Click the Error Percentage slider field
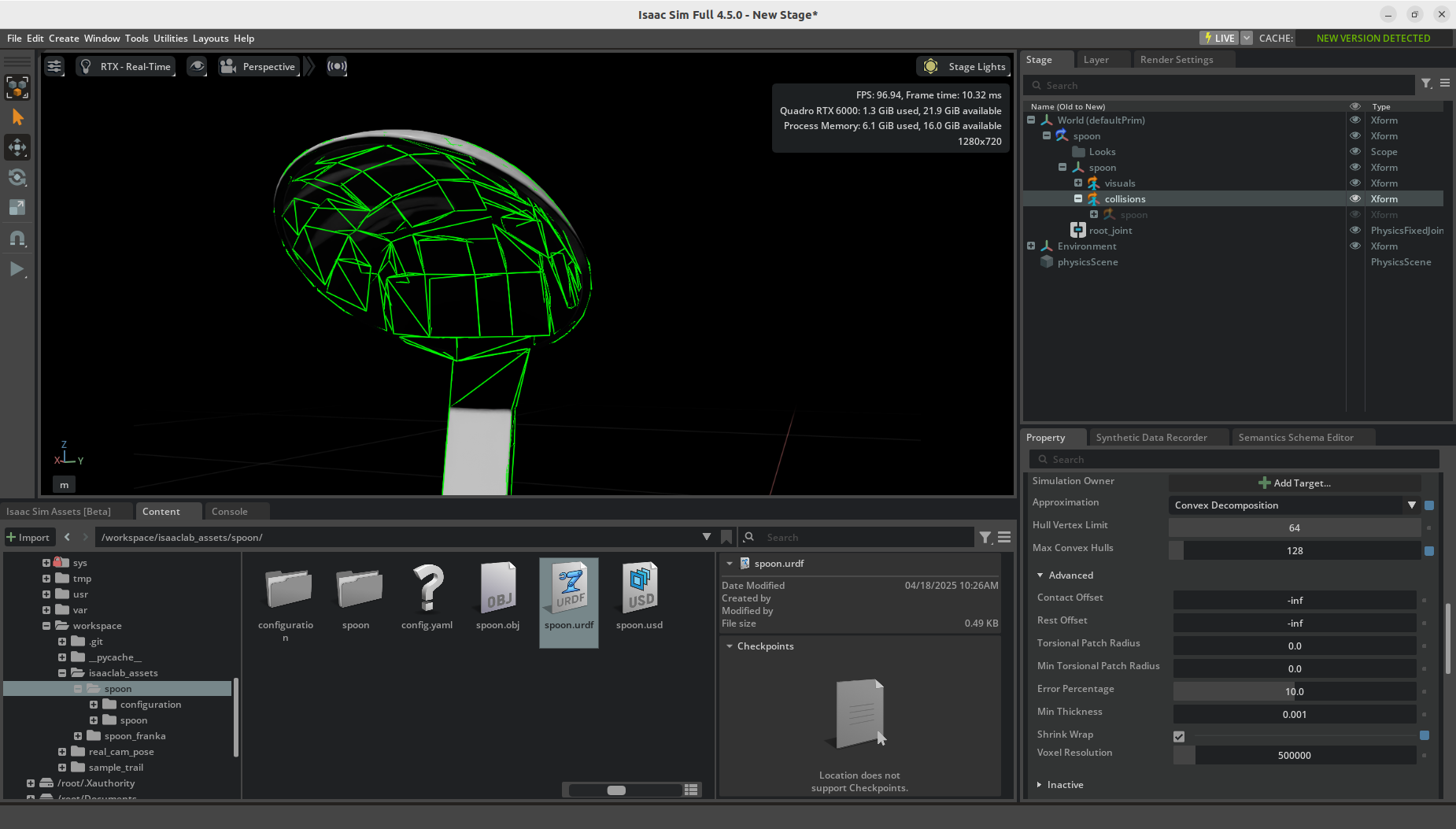Viewport: 1456px width, 829px height. 1295,692
